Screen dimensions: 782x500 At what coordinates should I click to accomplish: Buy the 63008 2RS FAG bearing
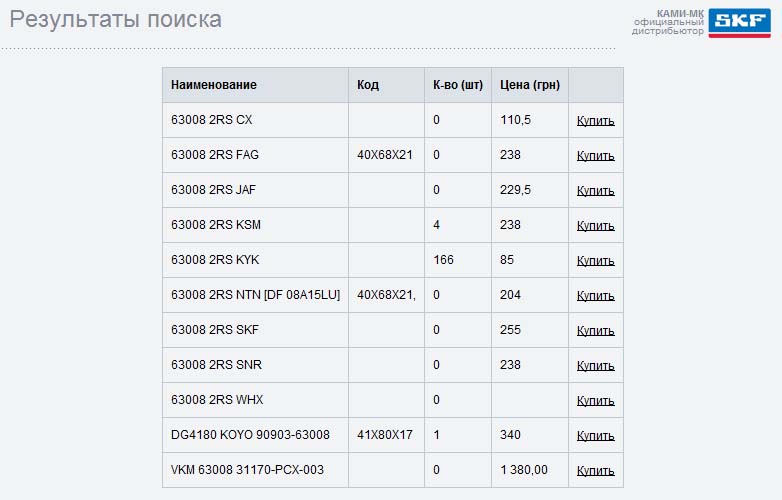tap(595, 156)
